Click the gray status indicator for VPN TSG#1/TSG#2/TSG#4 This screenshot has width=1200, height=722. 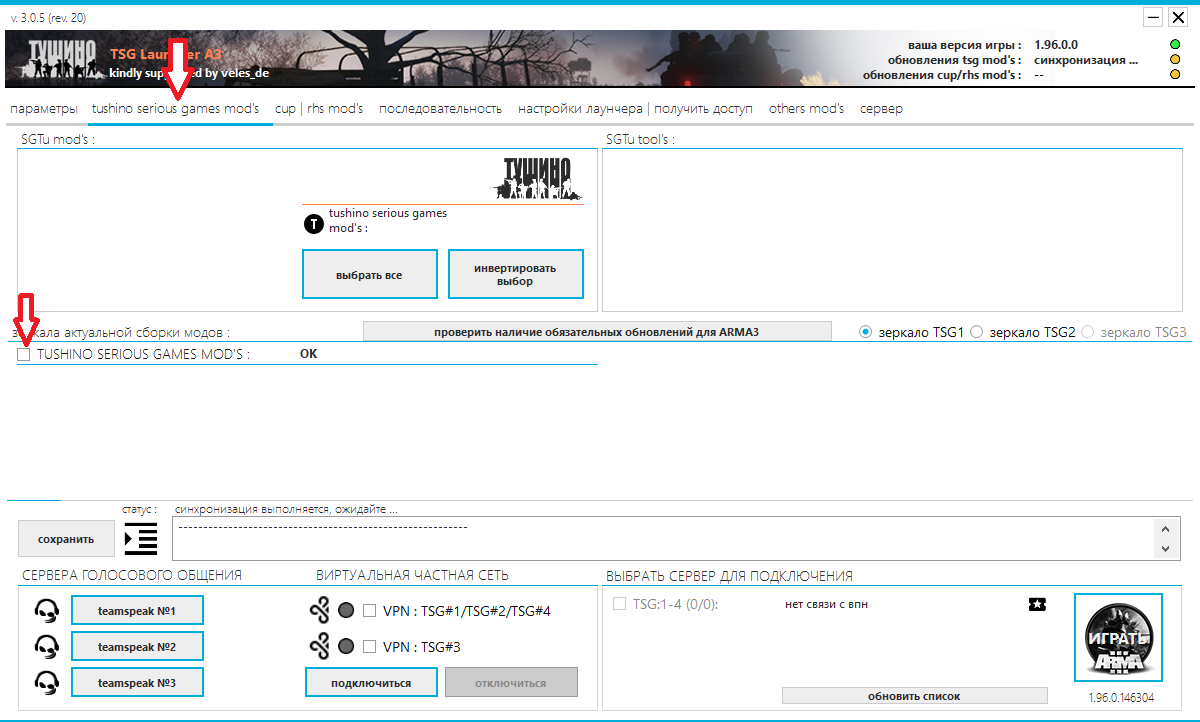point(347,611)
